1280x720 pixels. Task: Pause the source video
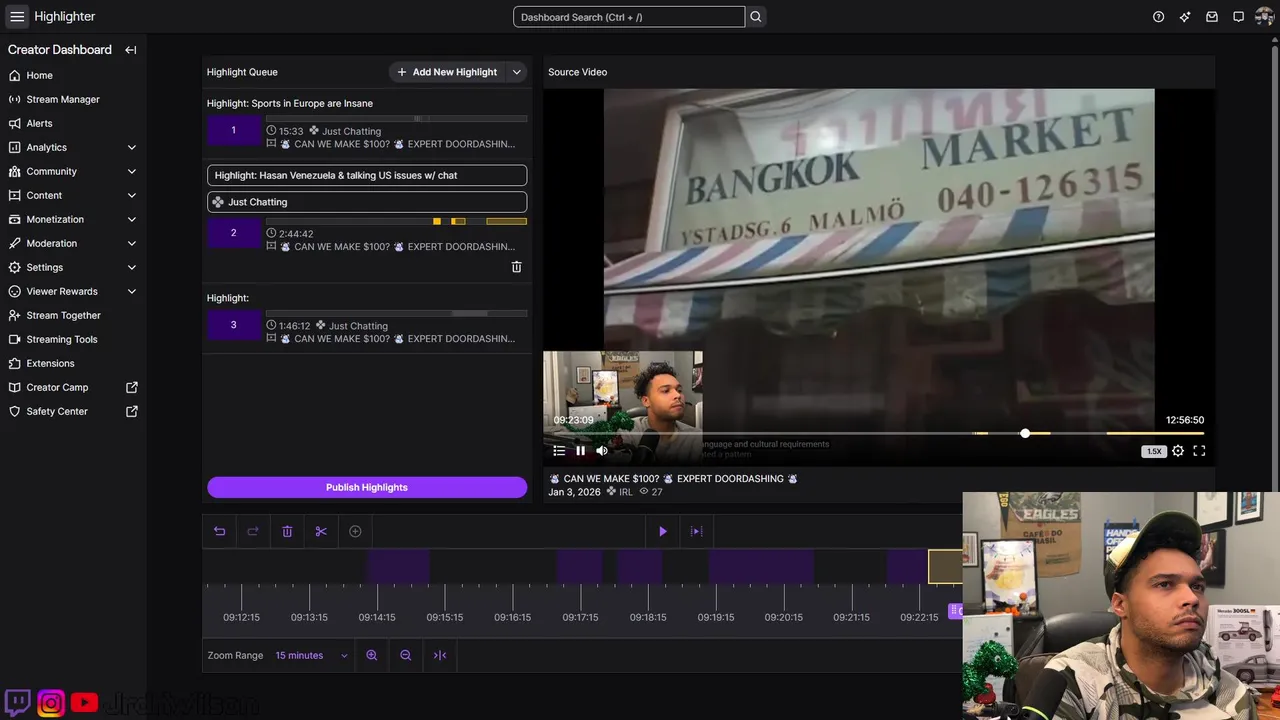(580, 451)
